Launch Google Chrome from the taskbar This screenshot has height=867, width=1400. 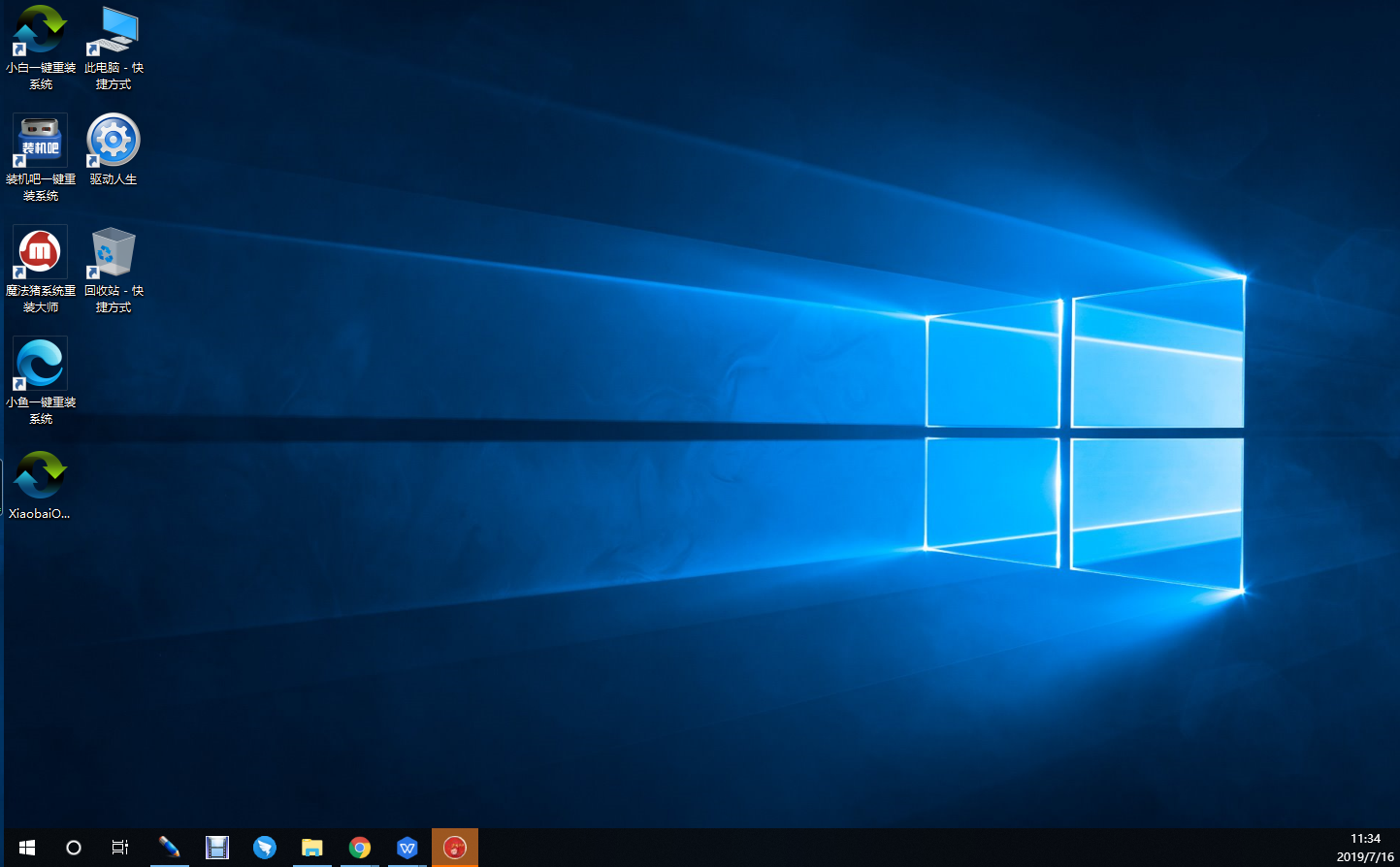coord(360,847)
